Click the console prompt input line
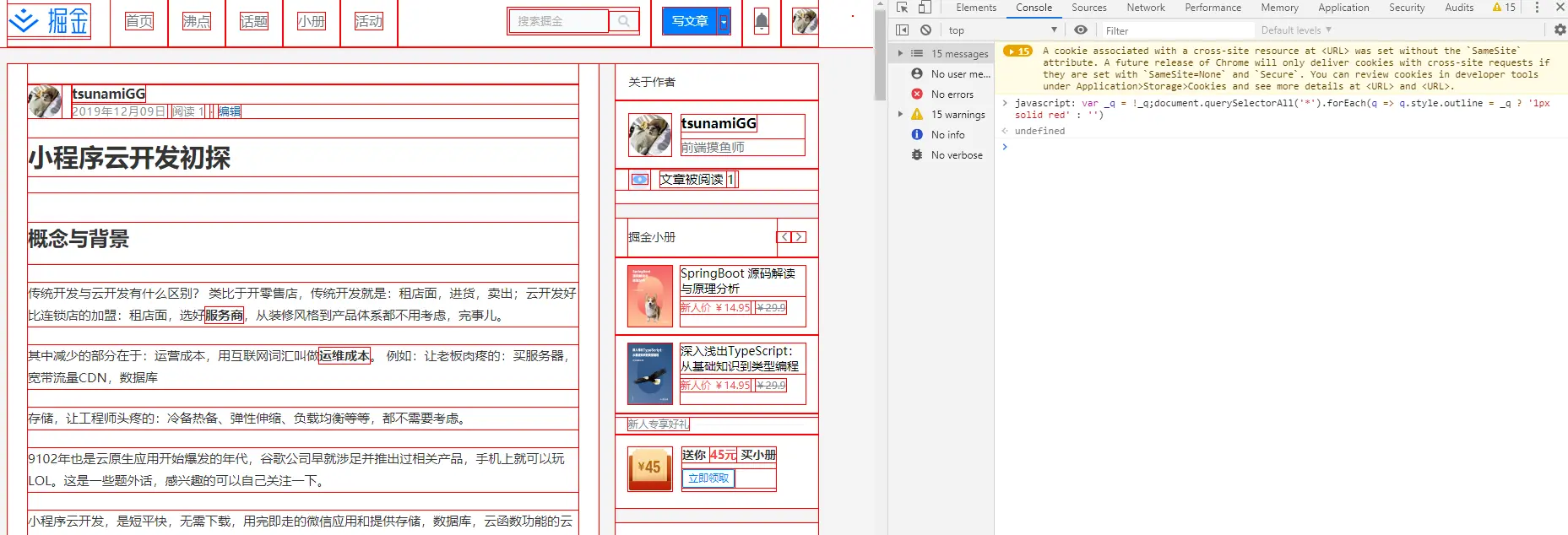Viewport: 1568px width, 535px height. click(x=1283, y=148)
